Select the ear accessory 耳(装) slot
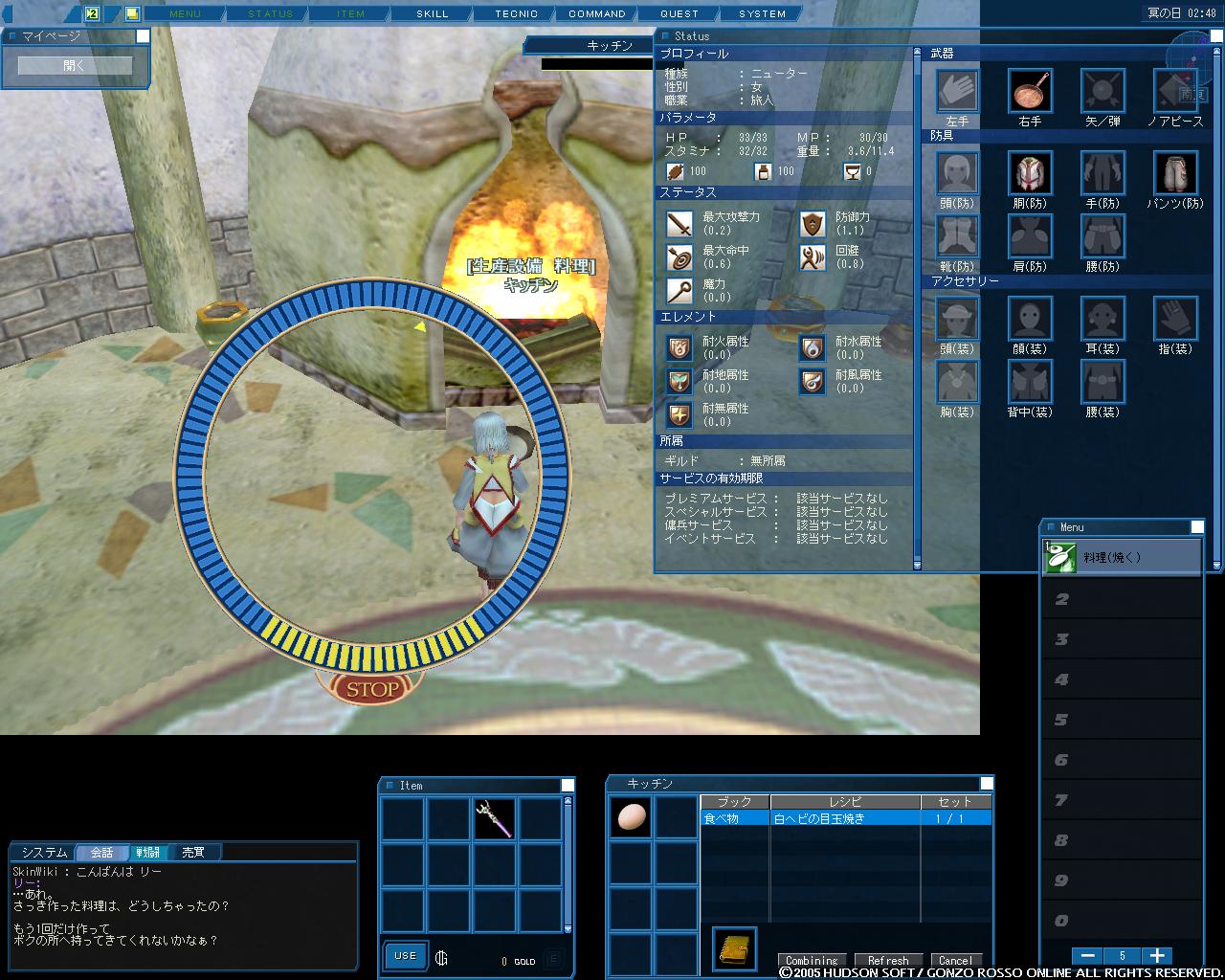The image size is (1225, 980). [1102, 319]
